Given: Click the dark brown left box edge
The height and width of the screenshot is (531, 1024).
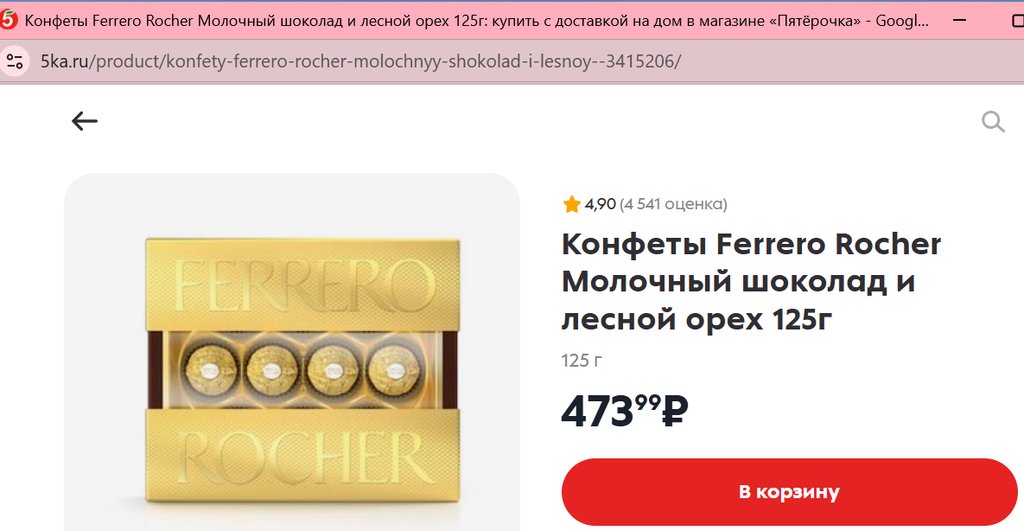Looking at the screenshot, I should 155,370.
